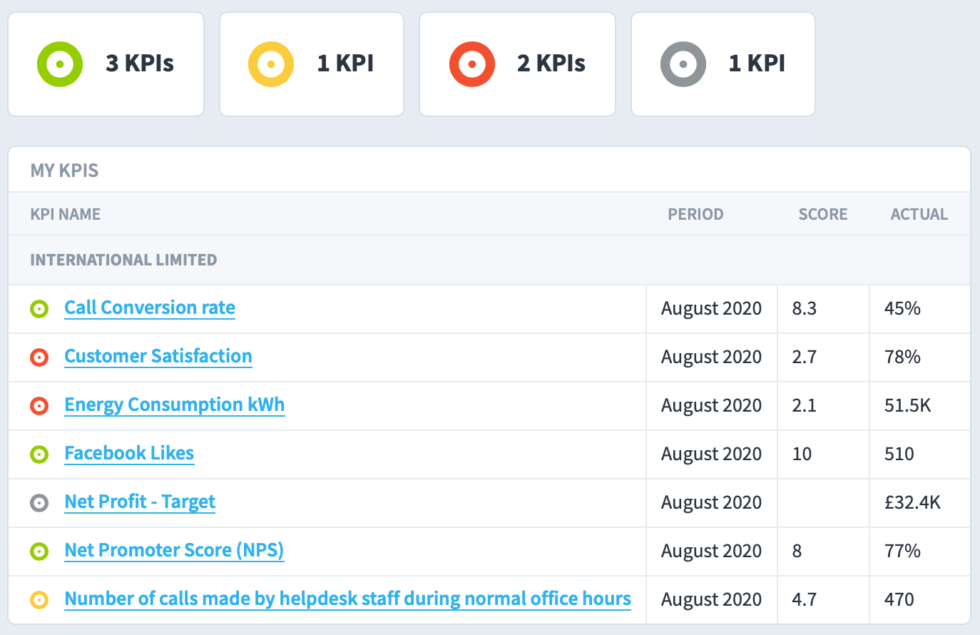The image size is (980, 635).
Task: Click the PERIOD column header
Action: 695,214
